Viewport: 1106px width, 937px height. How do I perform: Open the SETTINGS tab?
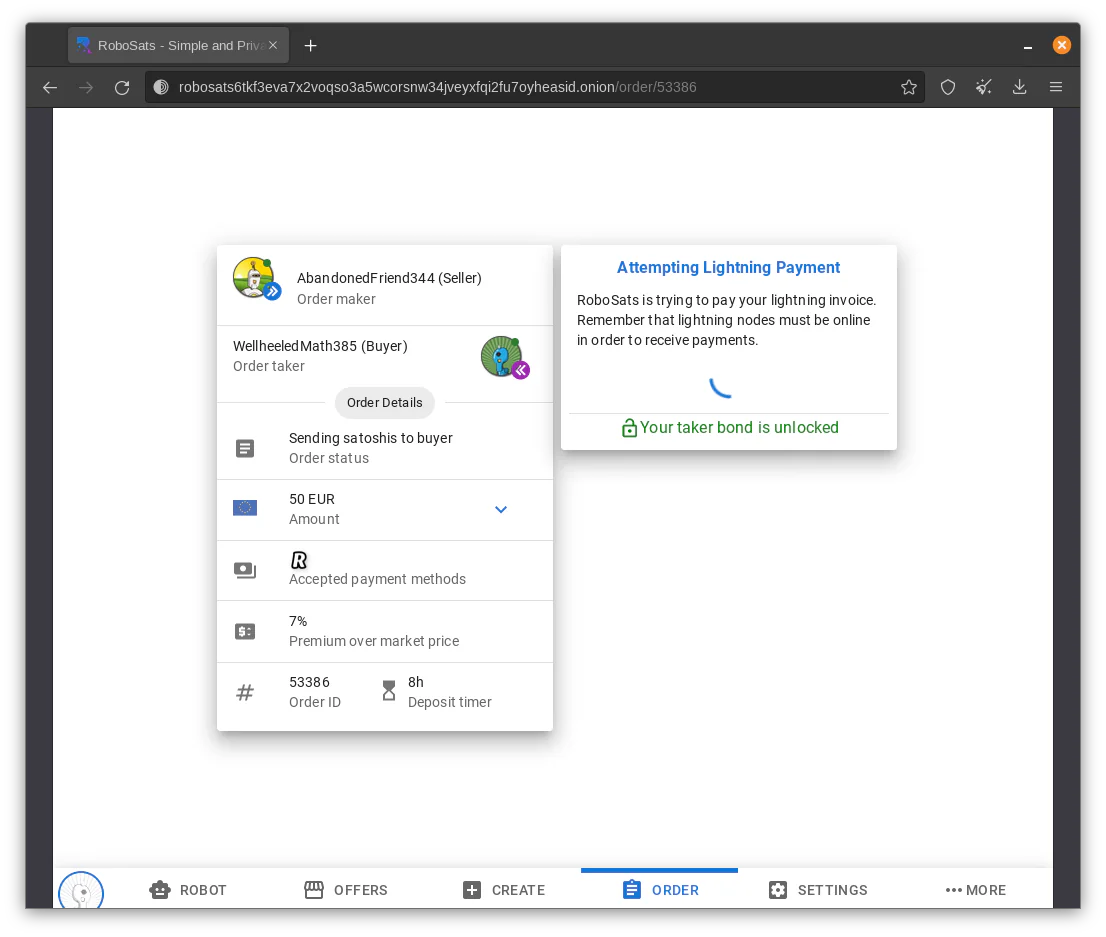tap(818, 890)
